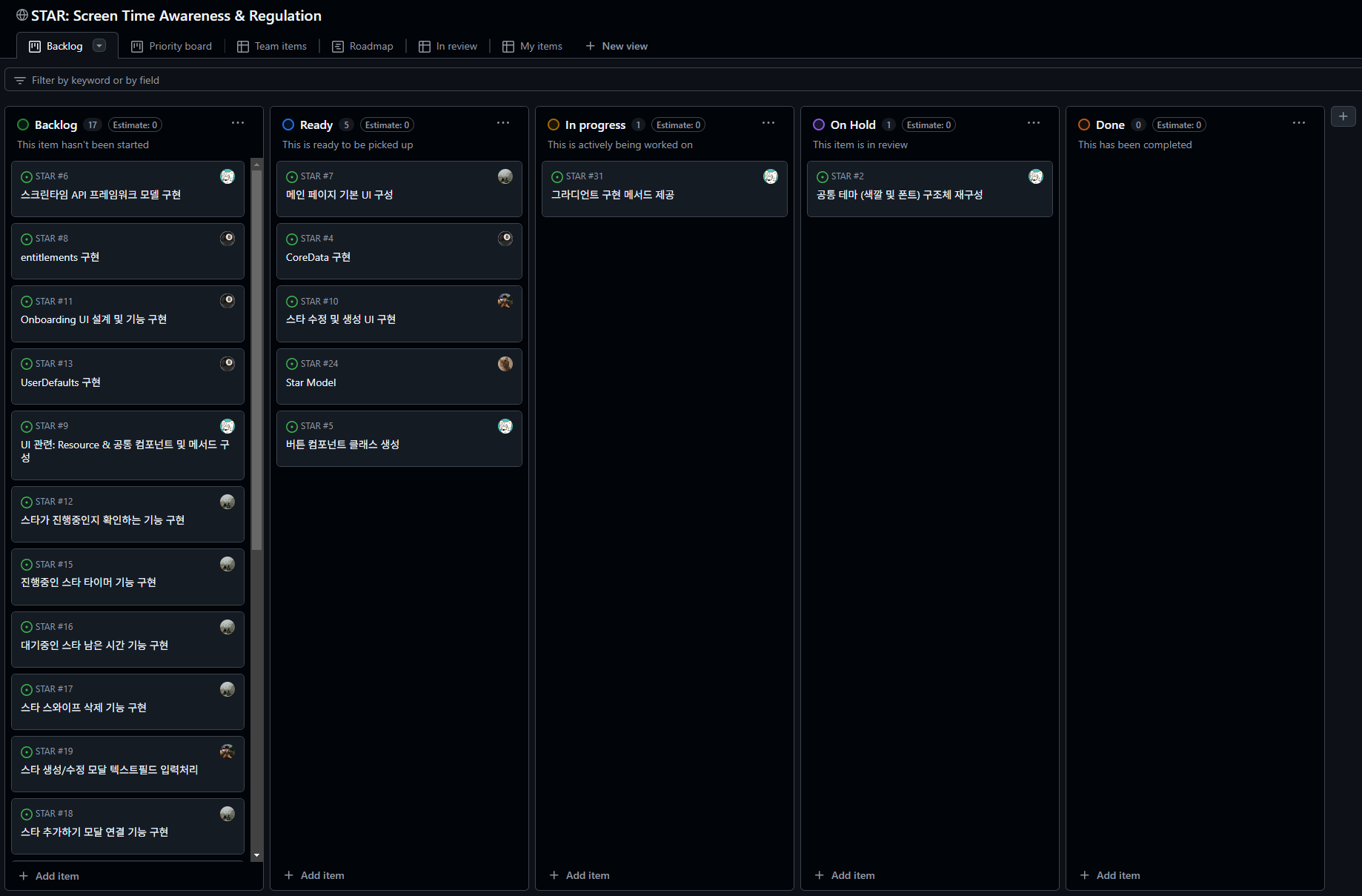This screenshot has width=1362, height=896.
Task: Click the In progress item count badge 1
Action: 638,125
